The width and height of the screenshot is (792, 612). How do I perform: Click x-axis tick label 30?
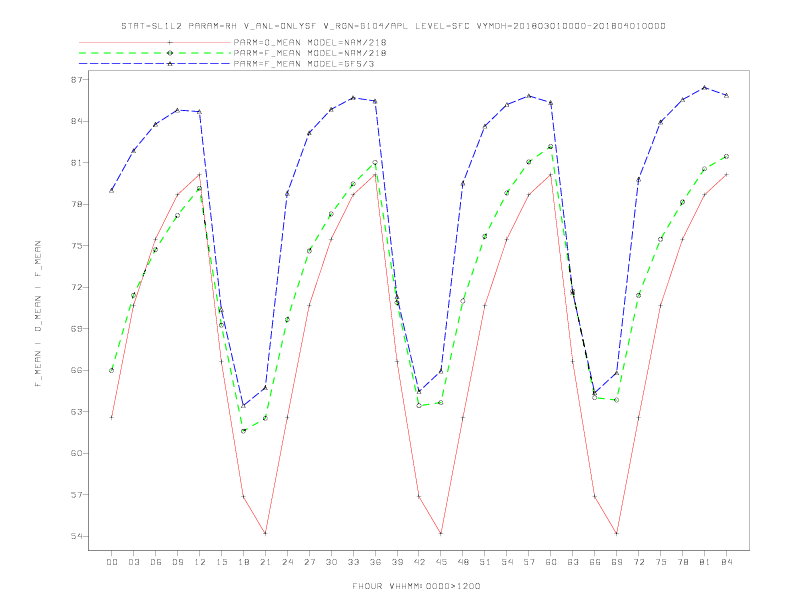pyautogui.click(x=331, y=562)
